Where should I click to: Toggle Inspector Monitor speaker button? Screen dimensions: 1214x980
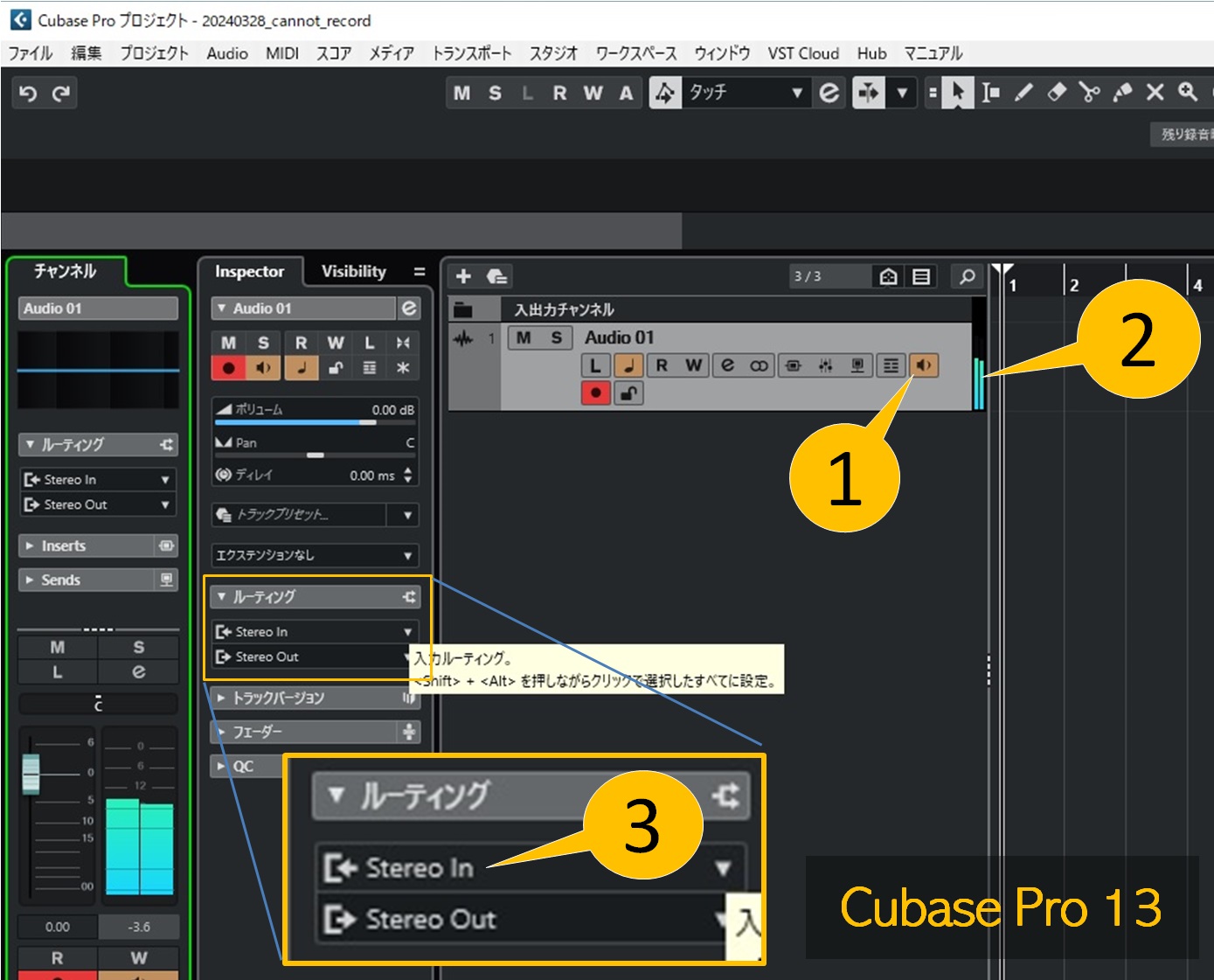pos(263,368)
